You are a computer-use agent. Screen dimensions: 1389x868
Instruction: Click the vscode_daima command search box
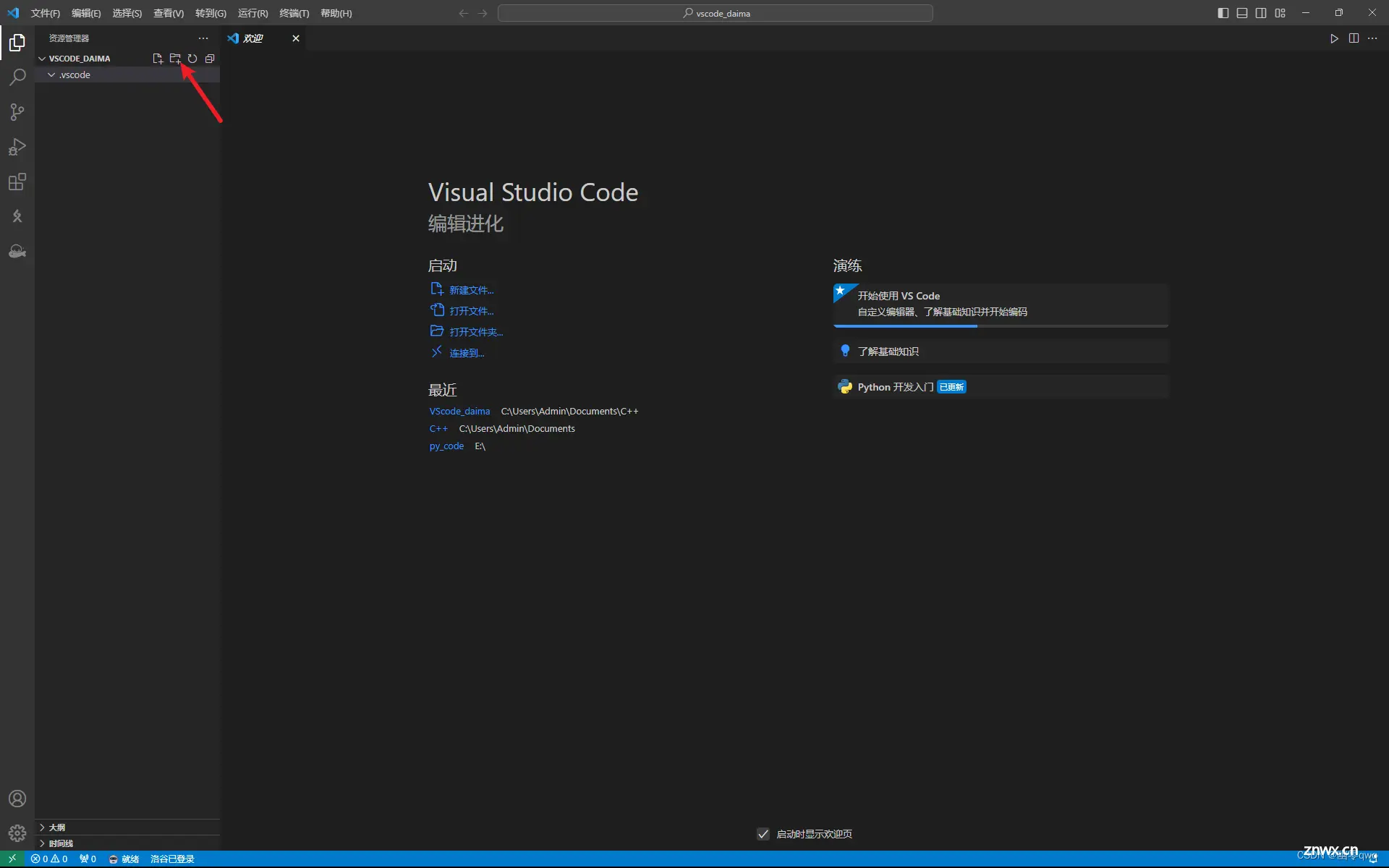[x=715, y=13]
